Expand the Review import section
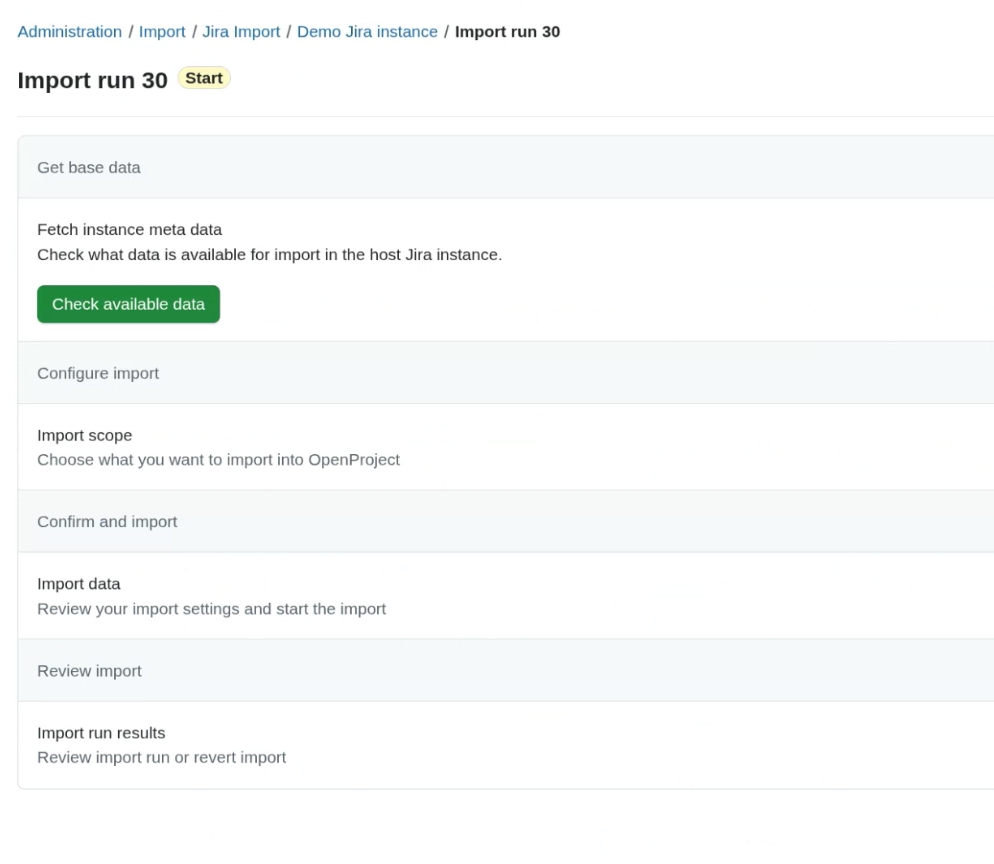Image resolution: width=994 pixels, height=864 pixels. point(89,670)
